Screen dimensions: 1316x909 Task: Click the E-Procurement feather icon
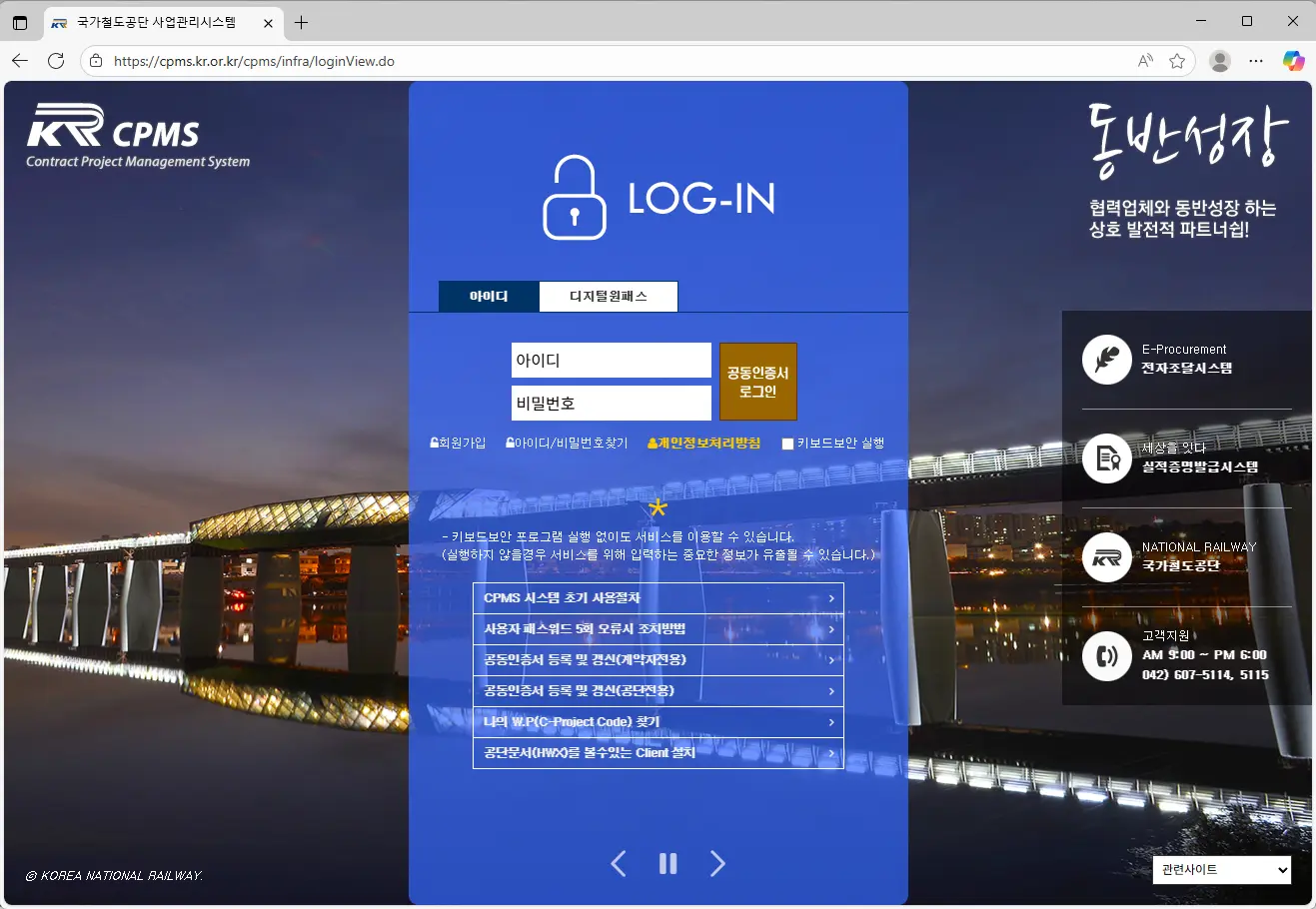tap(1106, 360)
